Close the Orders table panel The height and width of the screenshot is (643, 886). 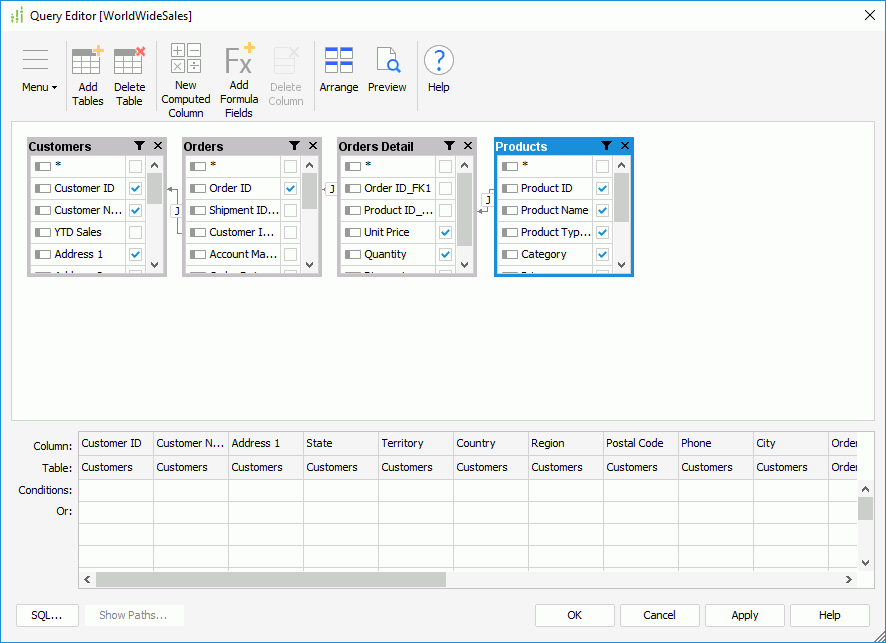(312, 145)
